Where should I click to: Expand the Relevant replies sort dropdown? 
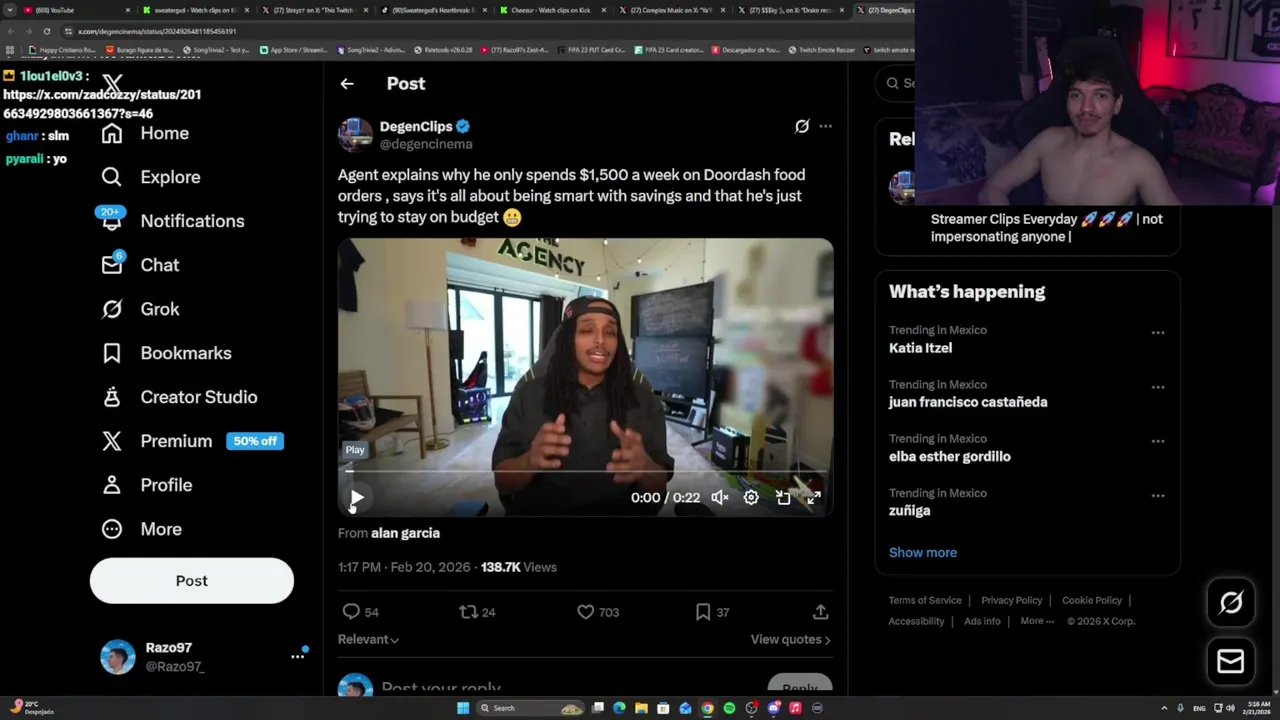(368, 640)
